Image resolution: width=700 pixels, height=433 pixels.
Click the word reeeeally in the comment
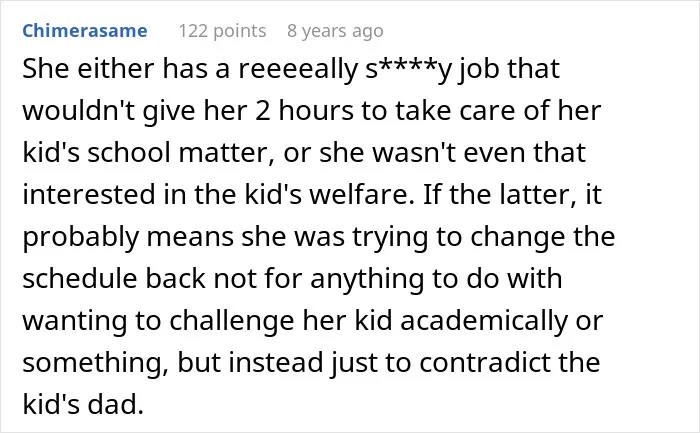pyautogui.click(x=298, y=69)
